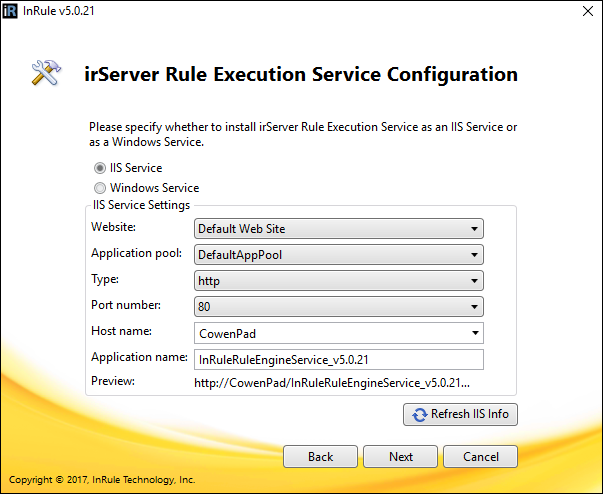This screenshot has width=603, height=494.
Task: Click the InRule app logo in title bar
Action: coord(10,11)
